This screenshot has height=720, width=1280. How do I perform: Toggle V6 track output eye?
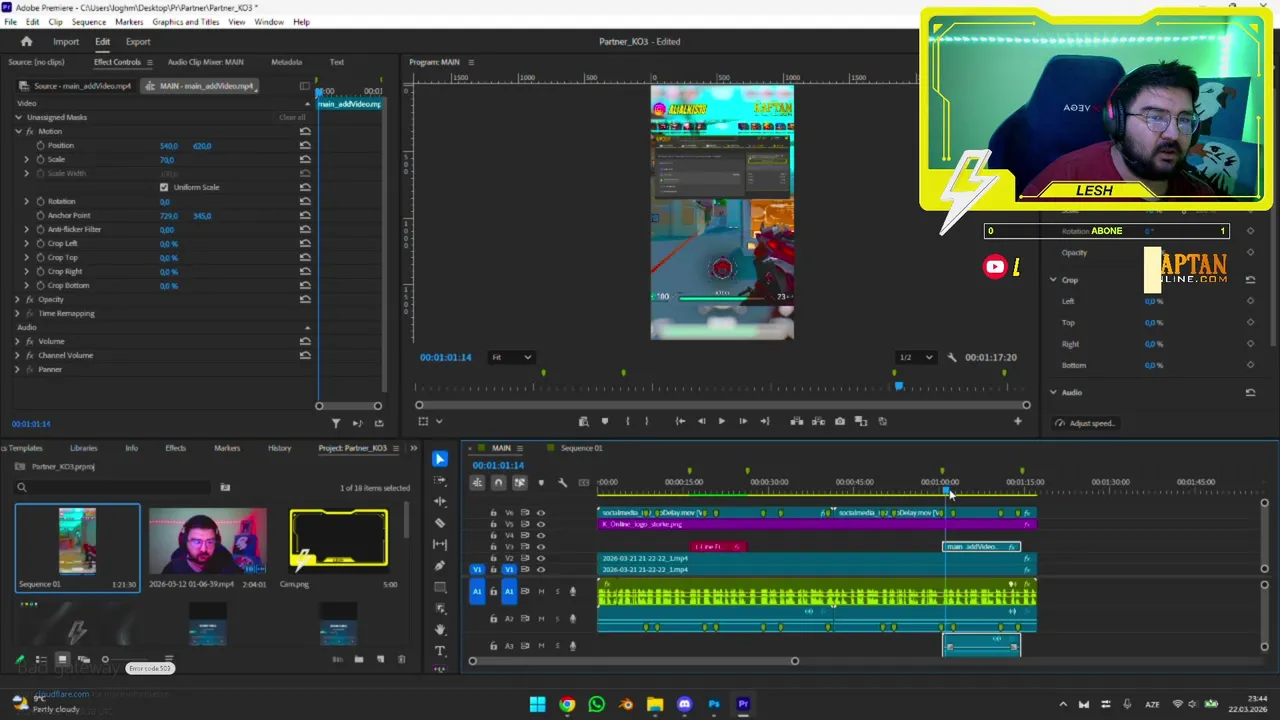tap(541, 513)
